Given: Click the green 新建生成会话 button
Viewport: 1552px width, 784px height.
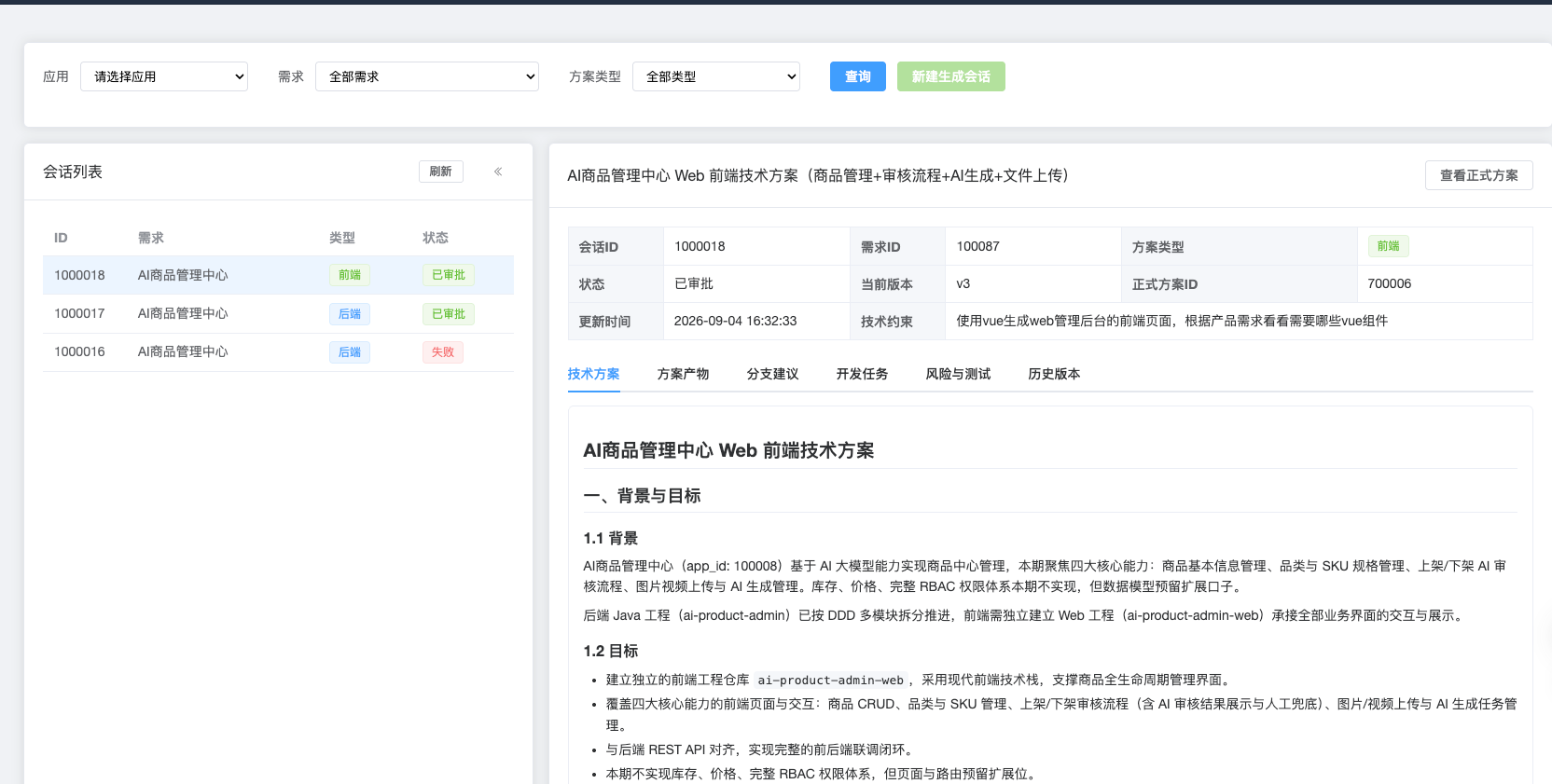Looking at the screenshot, I should click(x=951, y=76).
